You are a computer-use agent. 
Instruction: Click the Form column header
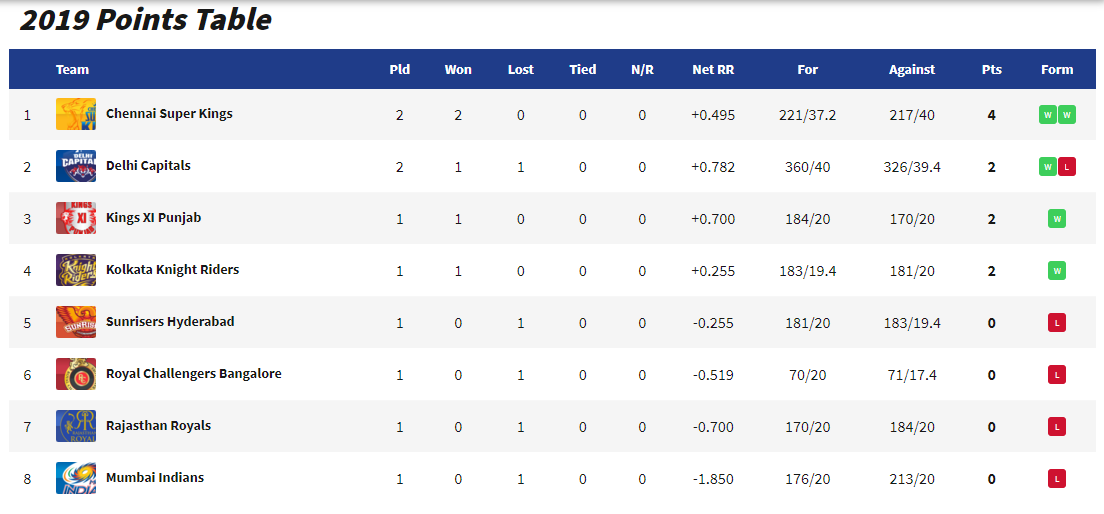pos(1057,70)
